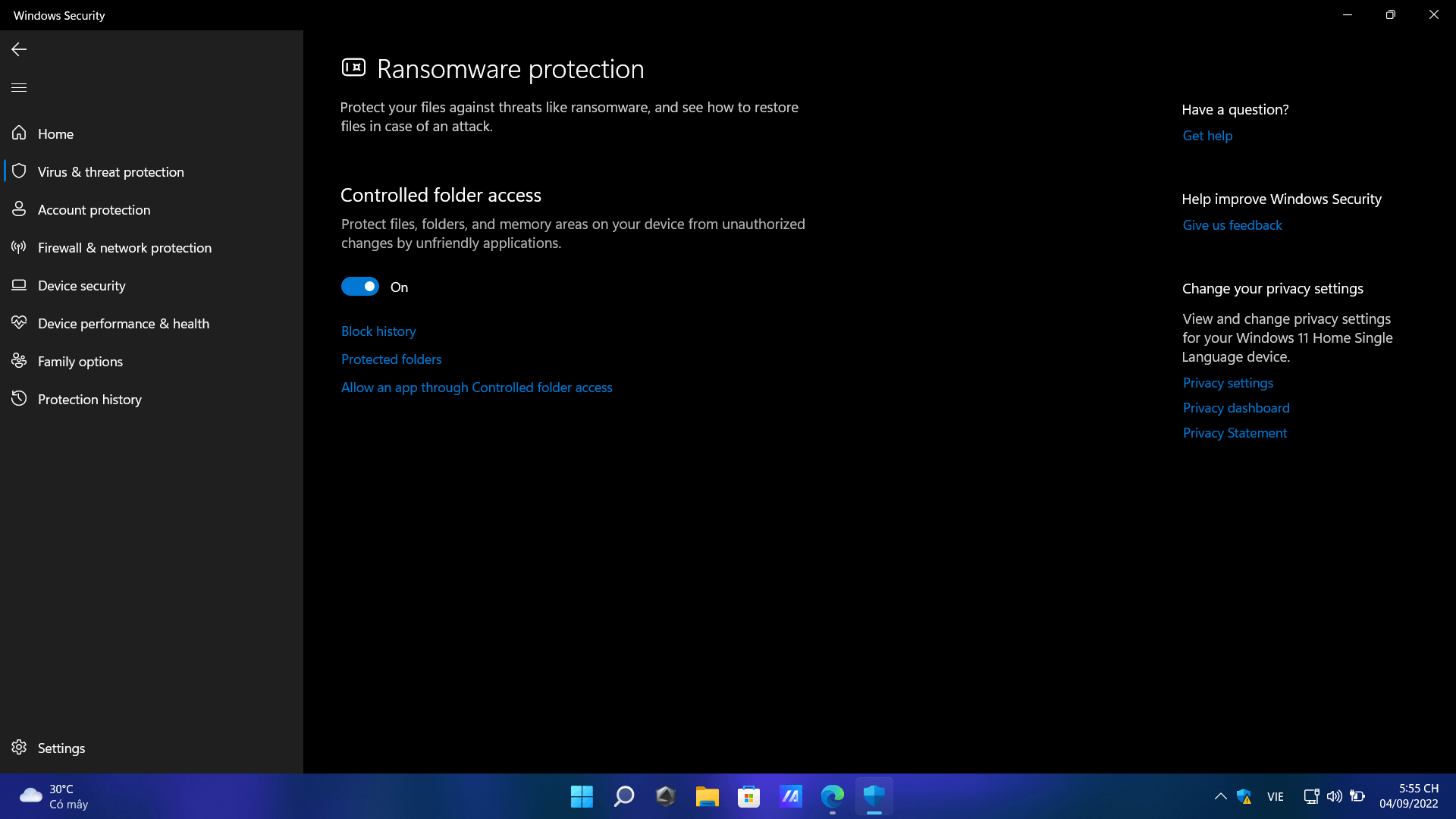This screenshot has width=1456, height=819.
Task: Select Family options menu label
Action: [80, 362]
